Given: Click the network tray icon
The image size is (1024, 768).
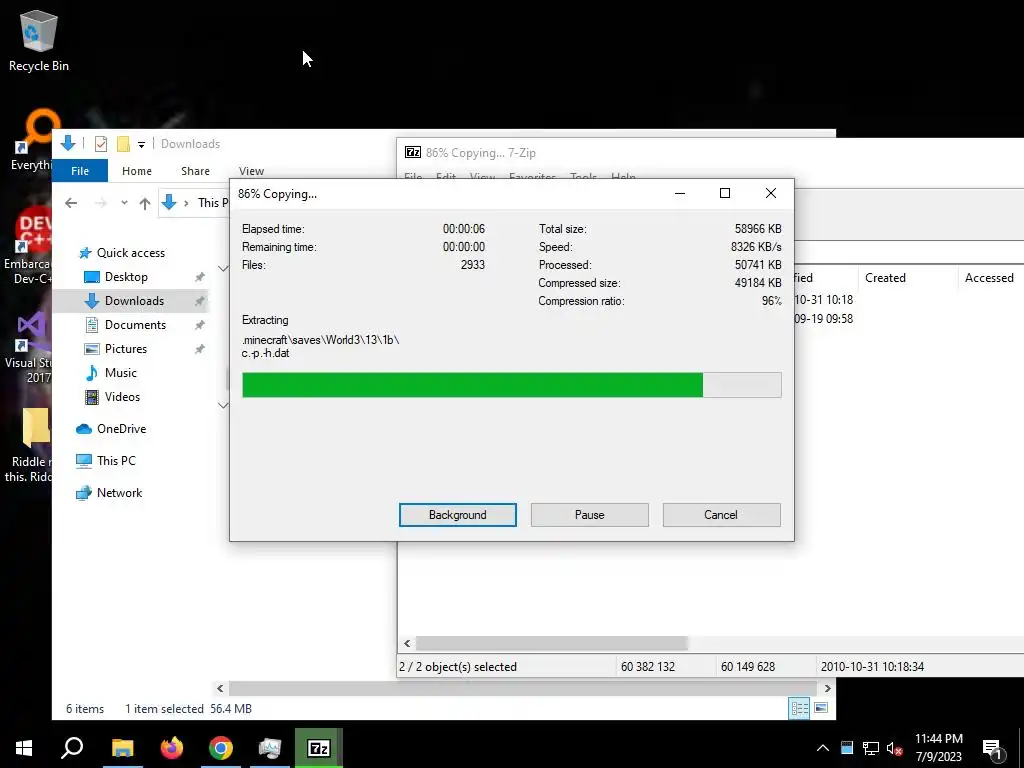Looking at the screenshot, I should point(871,748).
